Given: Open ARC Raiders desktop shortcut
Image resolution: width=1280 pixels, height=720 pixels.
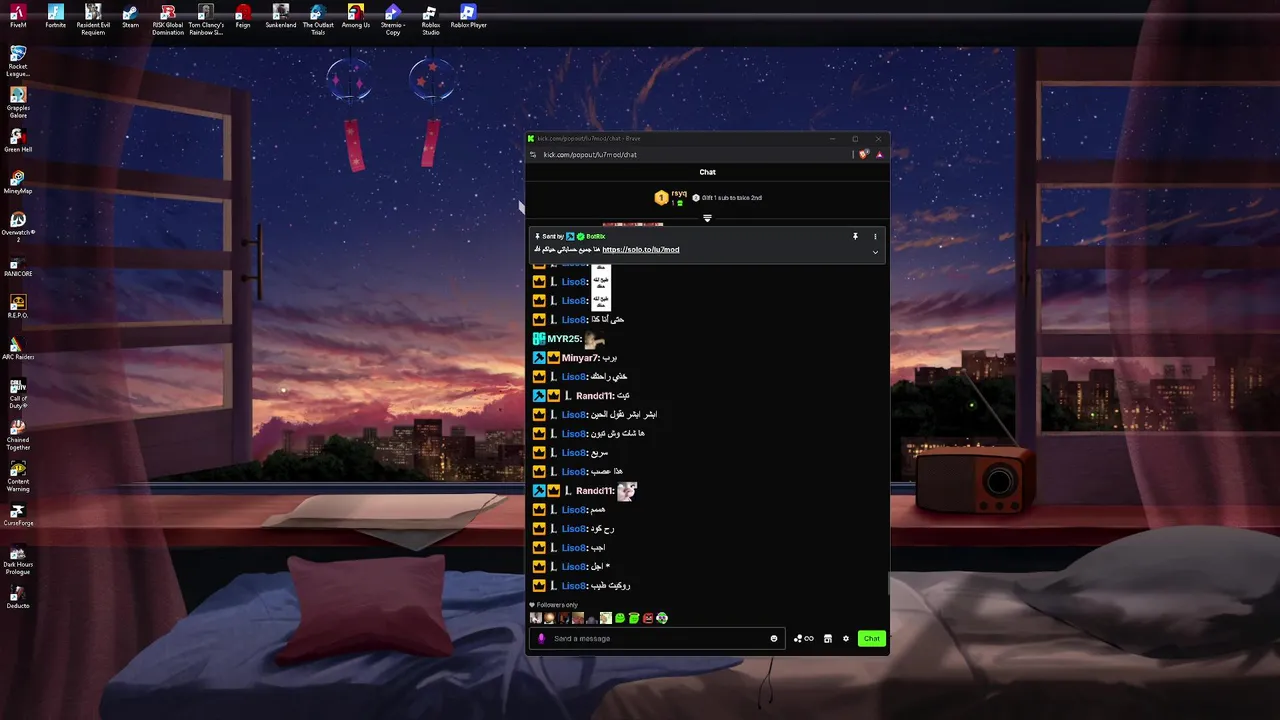Looking at the screenshot, I should point(18,348).
